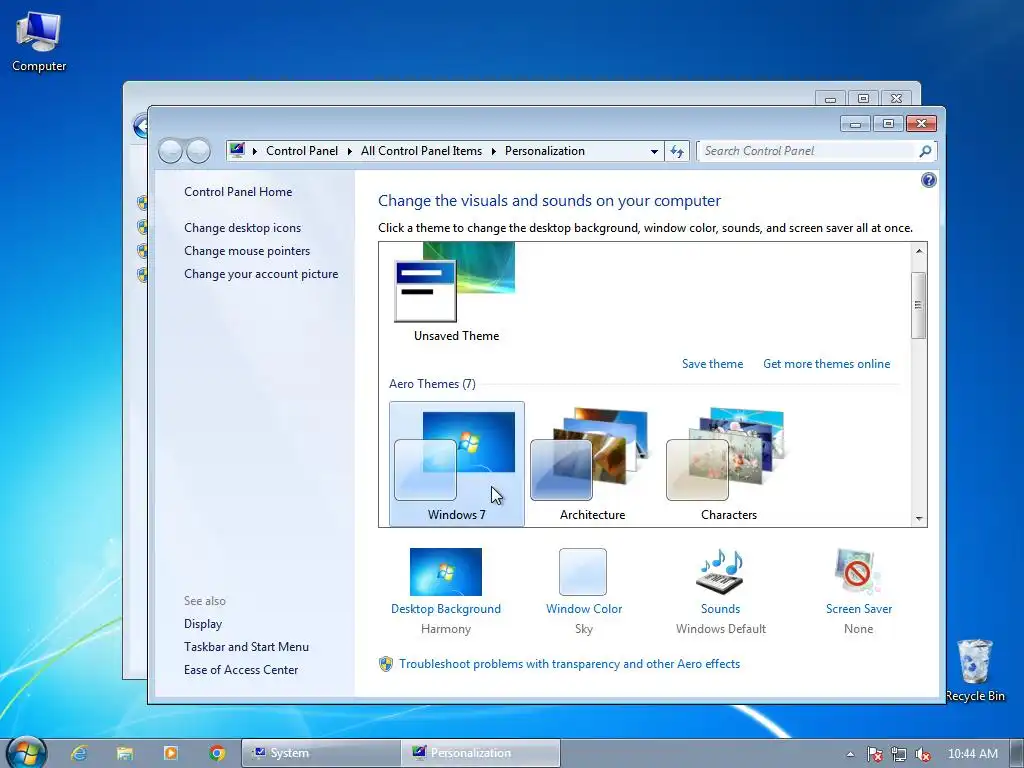Close the background System window

(x=896, y=99)
